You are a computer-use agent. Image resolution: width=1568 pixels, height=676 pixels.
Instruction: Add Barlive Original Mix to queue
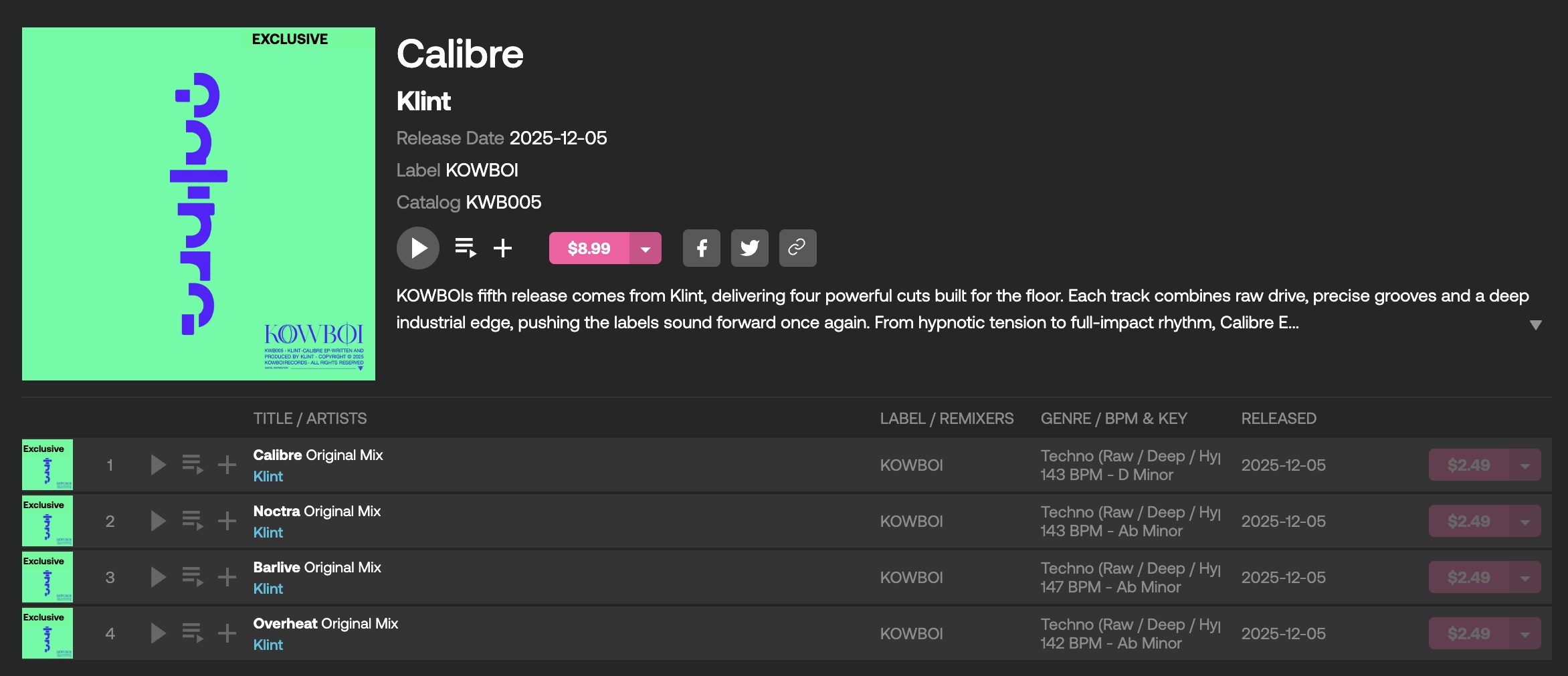point(193,577)
